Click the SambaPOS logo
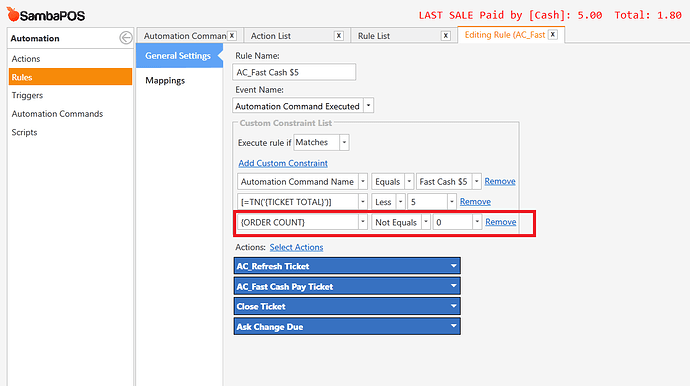 (x=46, y=15)
